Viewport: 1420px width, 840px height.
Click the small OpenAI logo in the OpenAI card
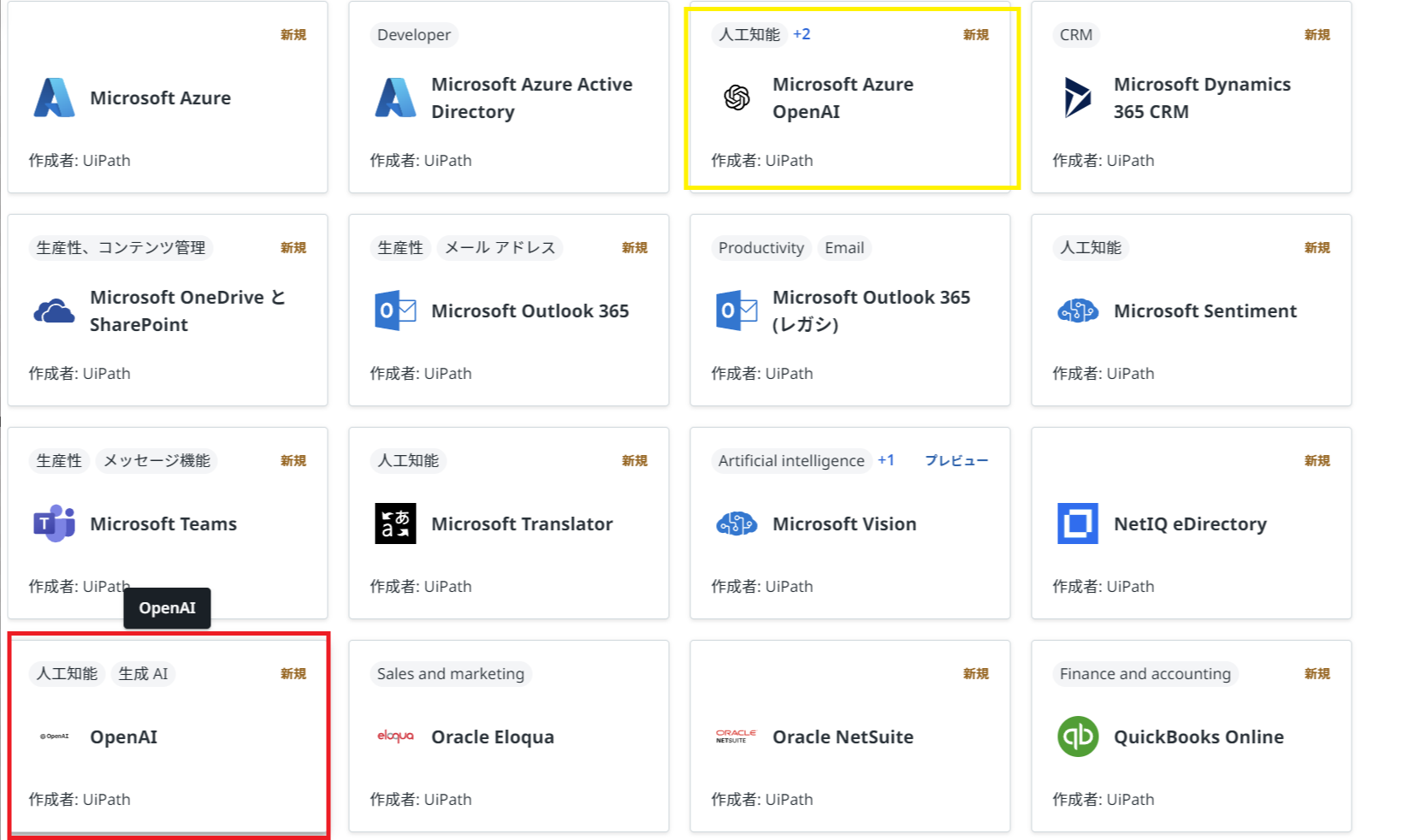pos(54,736)
